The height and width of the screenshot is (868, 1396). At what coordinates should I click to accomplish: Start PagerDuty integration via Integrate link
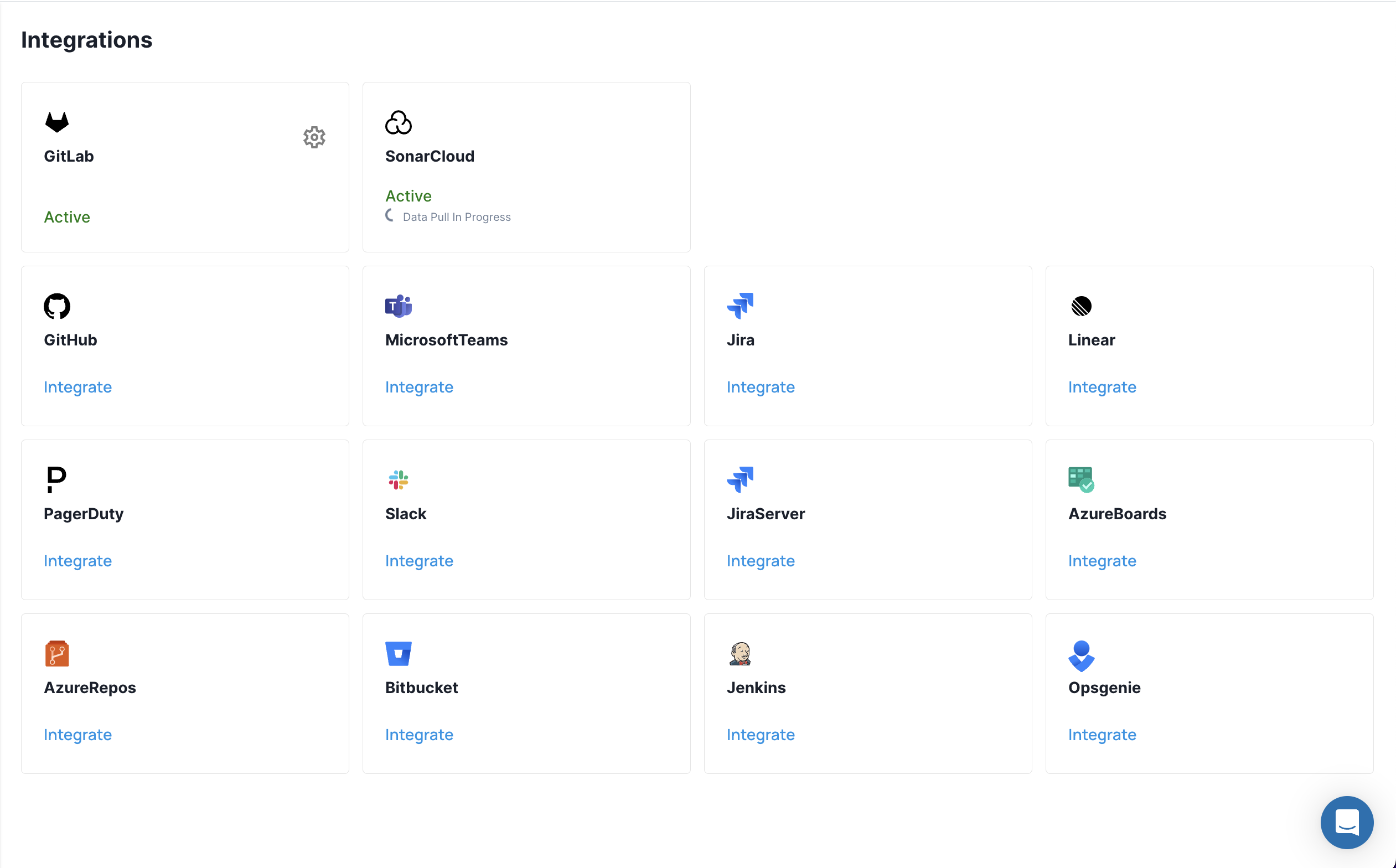click(77, 561)
